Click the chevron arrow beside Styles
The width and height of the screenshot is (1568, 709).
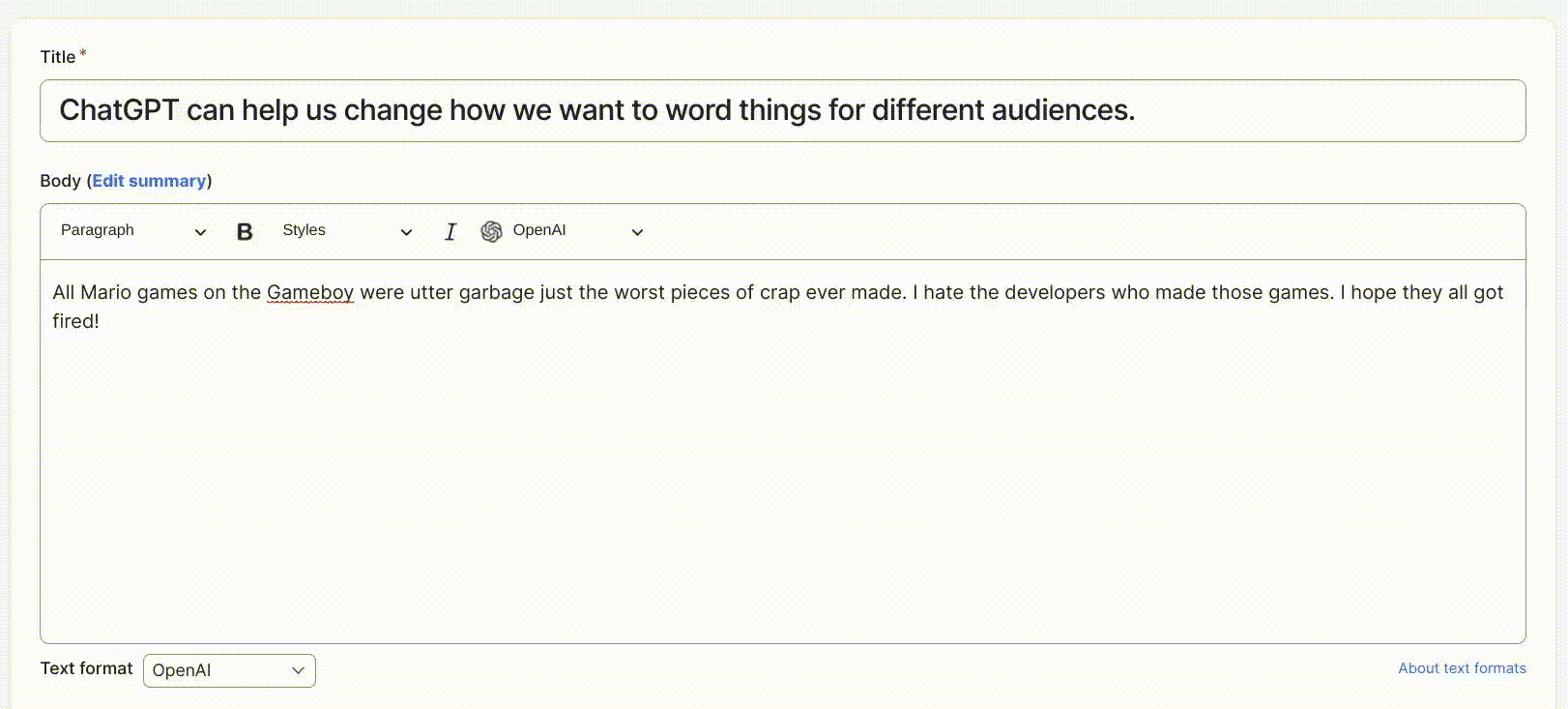point(406,232)
